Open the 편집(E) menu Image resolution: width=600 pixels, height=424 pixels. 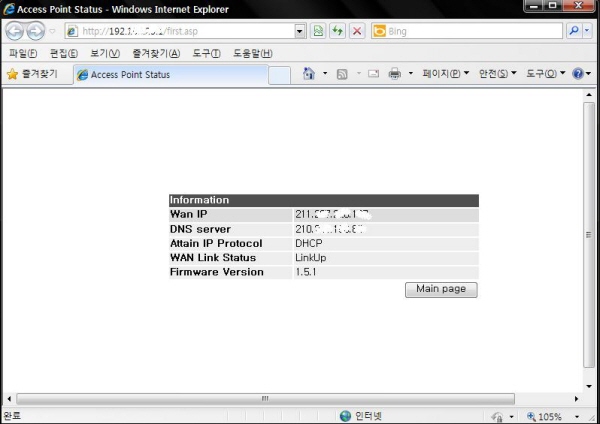(x=64, y=53)
